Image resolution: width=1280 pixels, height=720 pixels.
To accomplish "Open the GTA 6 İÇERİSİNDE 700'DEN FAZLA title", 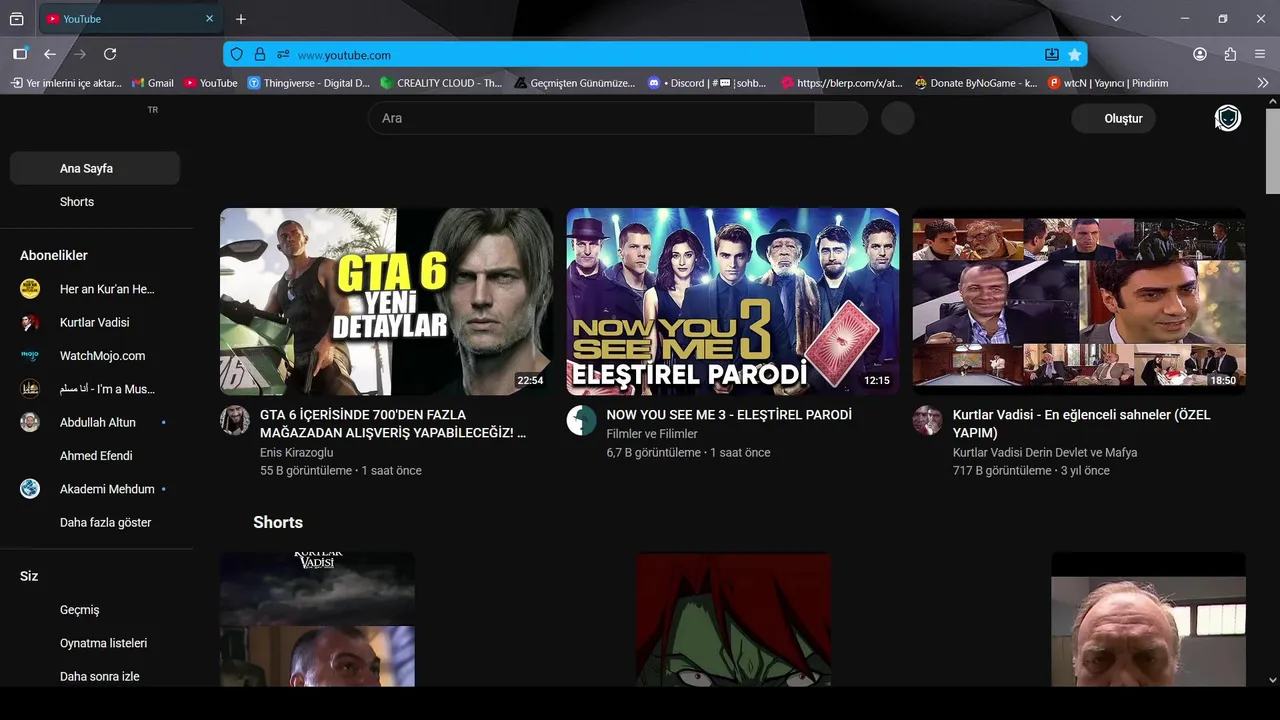I will pos(393,423).
